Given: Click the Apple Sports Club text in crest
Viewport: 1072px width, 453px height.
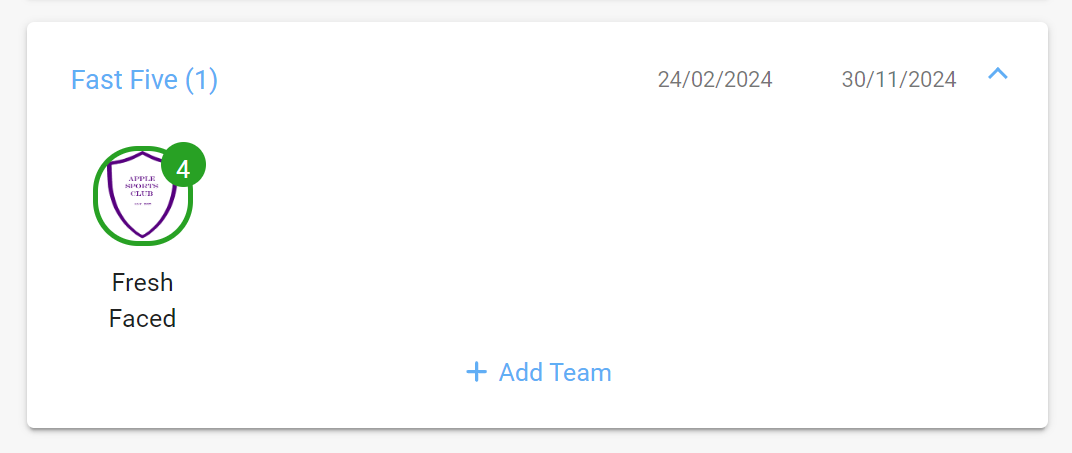Looking at the screenshot, I should [x=142, y=185].
